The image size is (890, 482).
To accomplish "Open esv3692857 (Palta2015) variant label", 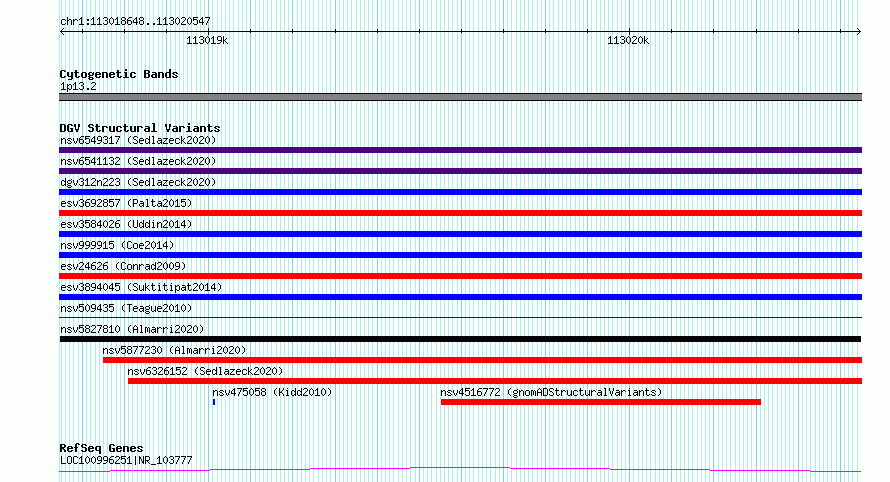I will click(126, 203).
